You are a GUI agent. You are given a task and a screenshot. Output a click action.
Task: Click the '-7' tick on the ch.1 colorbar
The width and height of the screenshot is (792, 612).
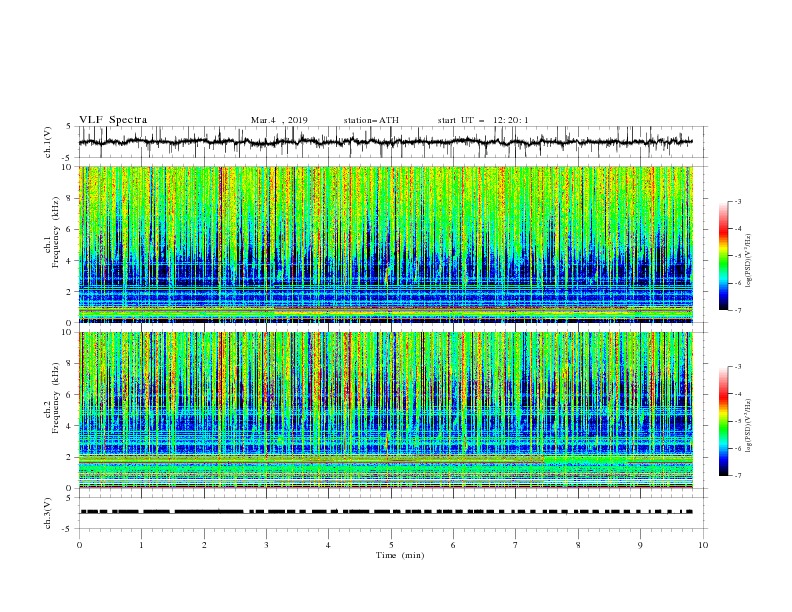tap(737, 310)
